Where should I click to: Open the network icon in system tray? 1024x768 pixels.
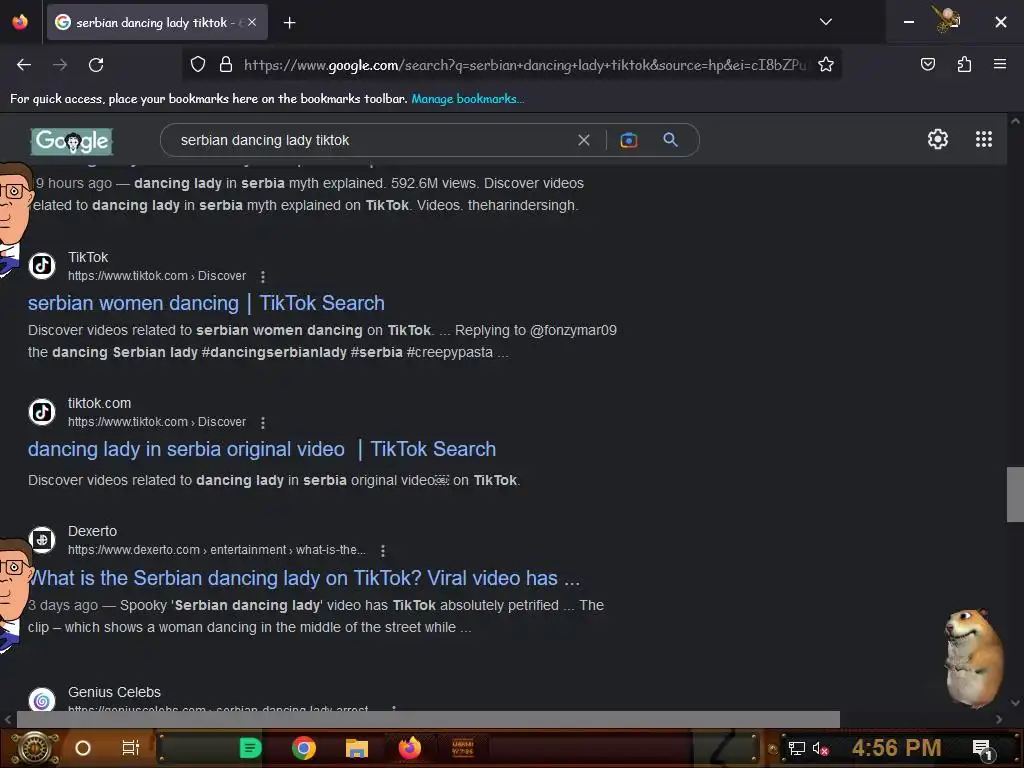pos(796,748)
